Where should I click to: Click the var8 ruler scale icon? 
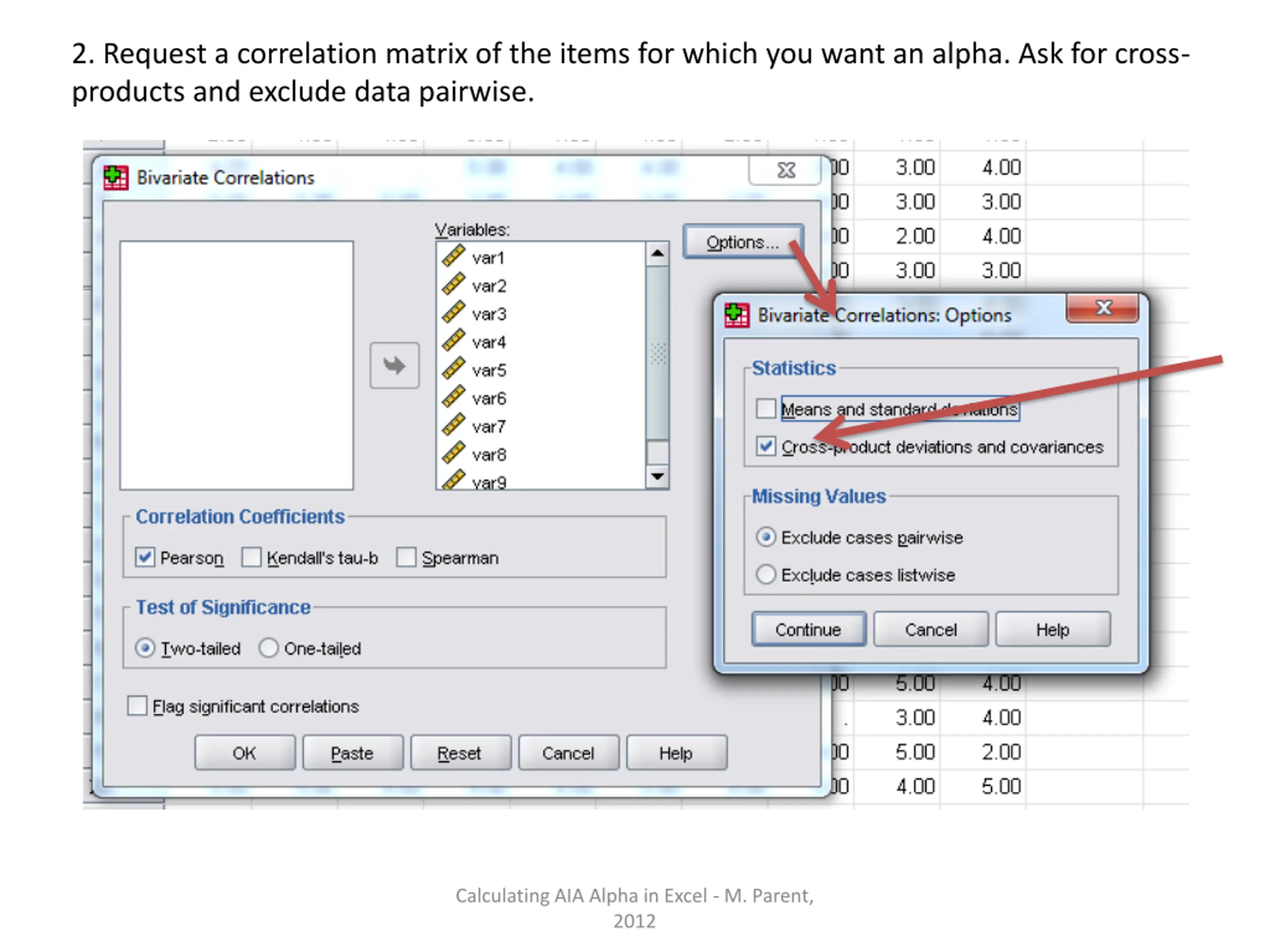click(x=453, y=453)
